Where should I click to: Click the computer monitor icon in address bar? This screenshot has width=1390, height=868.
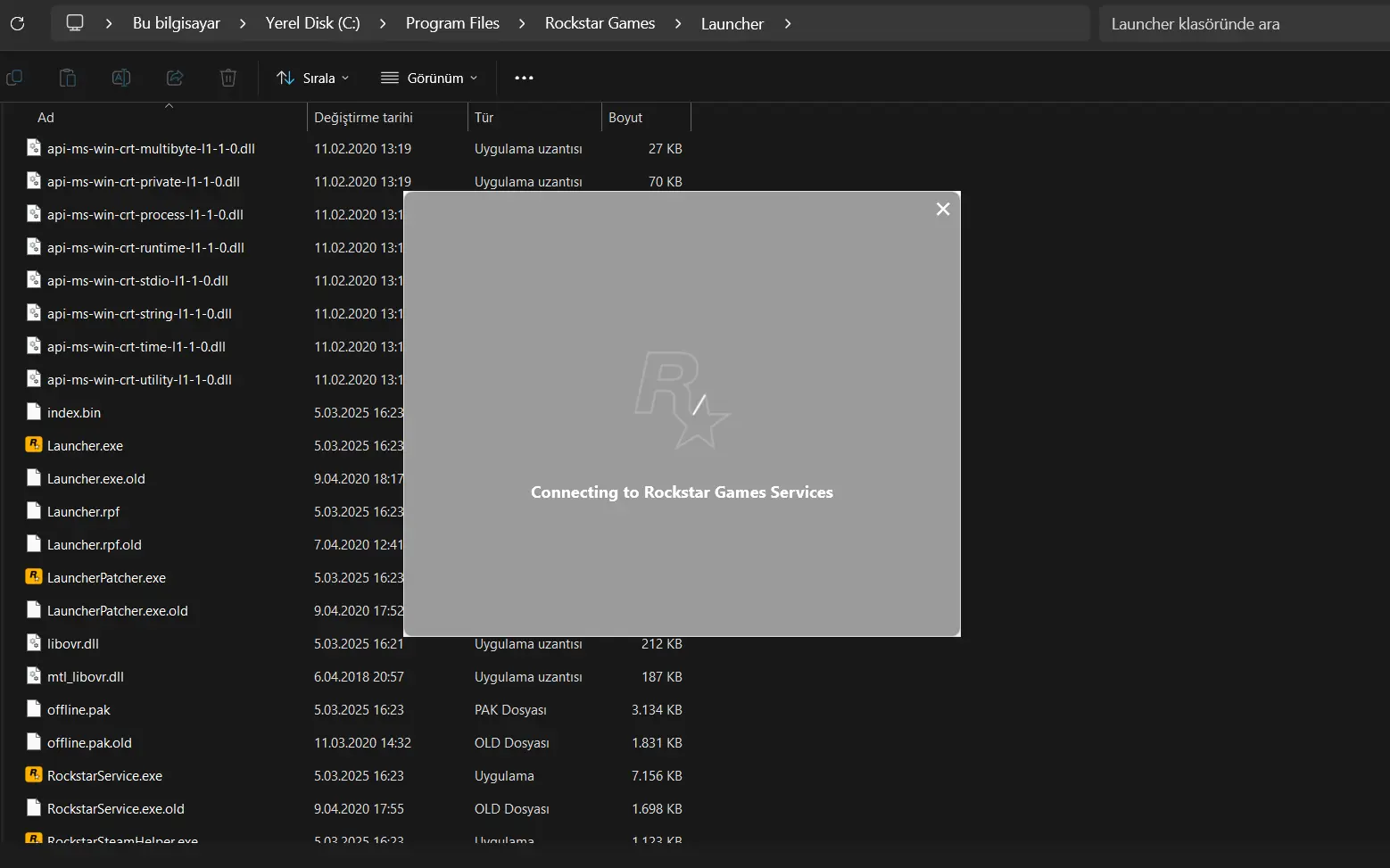coord(75,23)
